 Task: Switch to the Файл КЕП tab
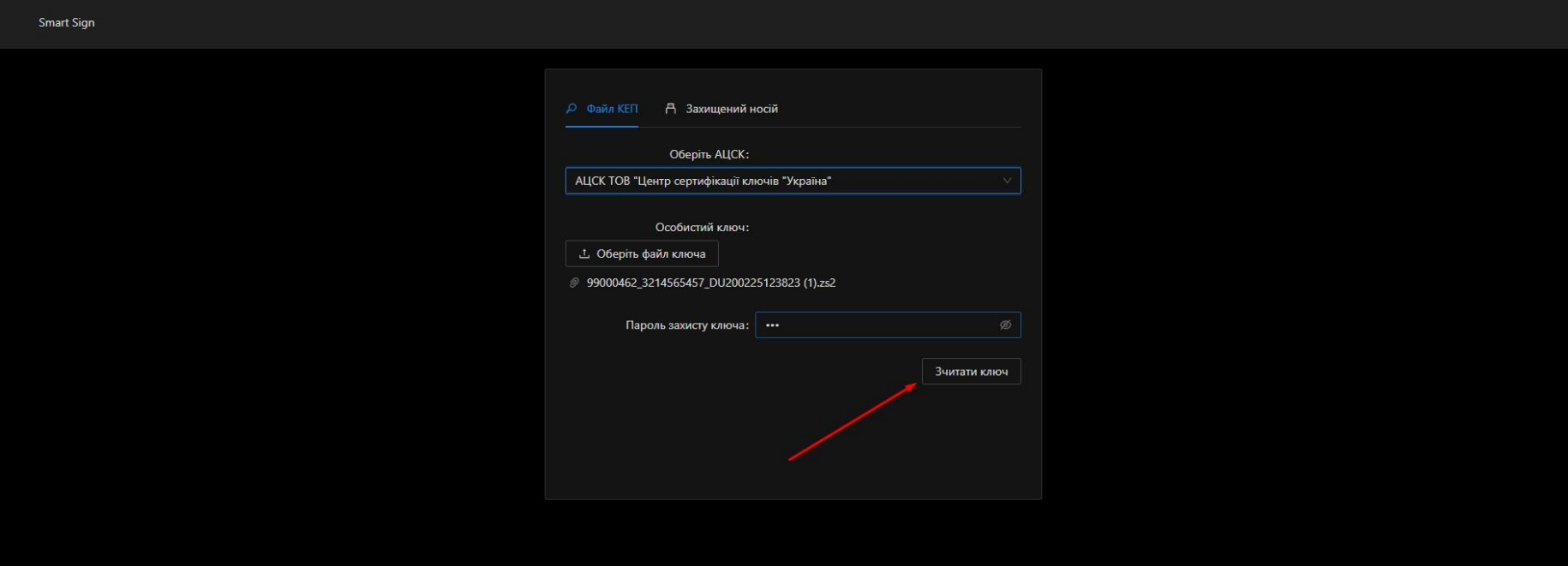click(611, 109)
